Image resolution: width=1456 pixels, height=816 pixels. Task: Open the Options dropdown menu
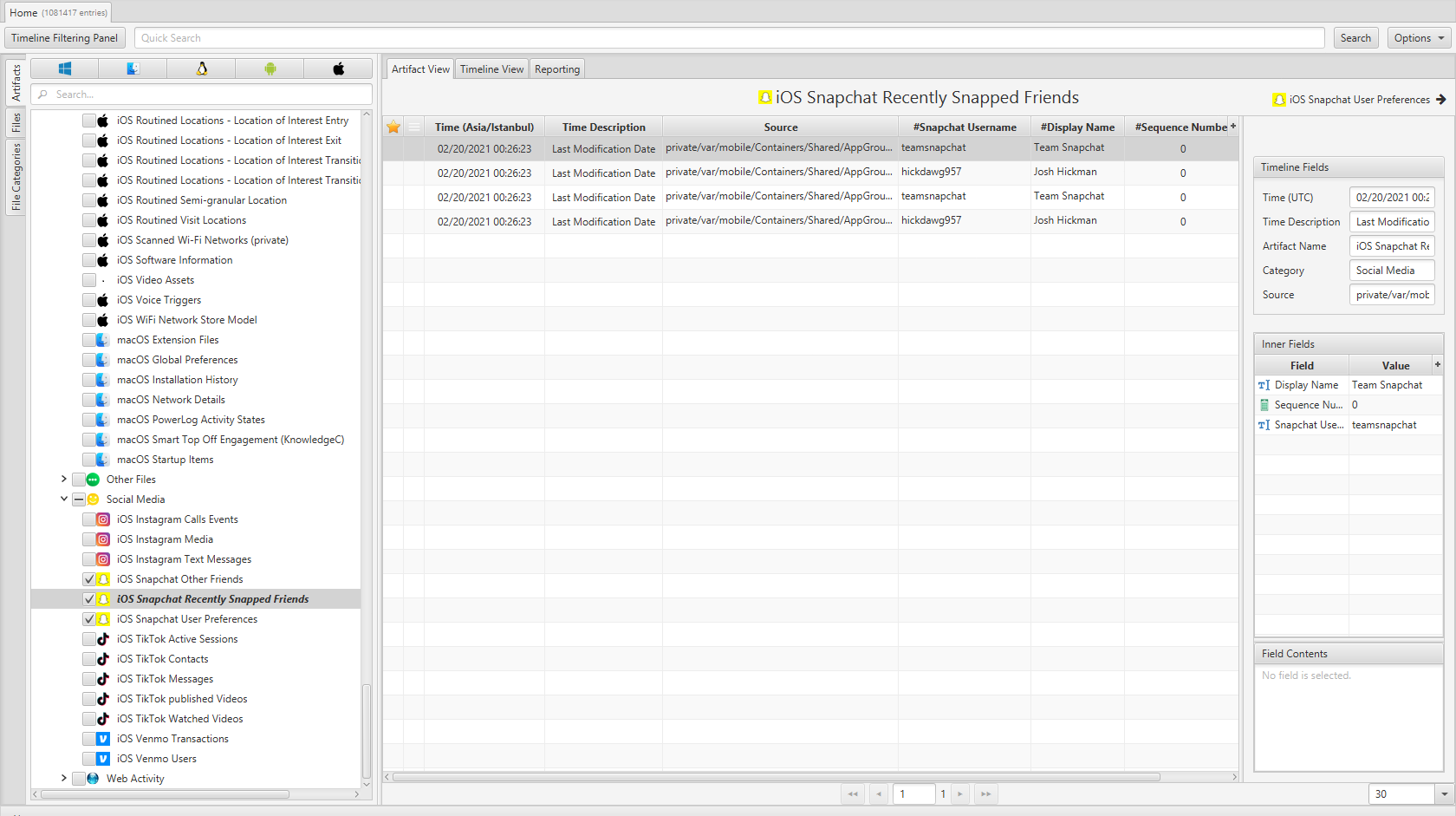click(1420, 38)
